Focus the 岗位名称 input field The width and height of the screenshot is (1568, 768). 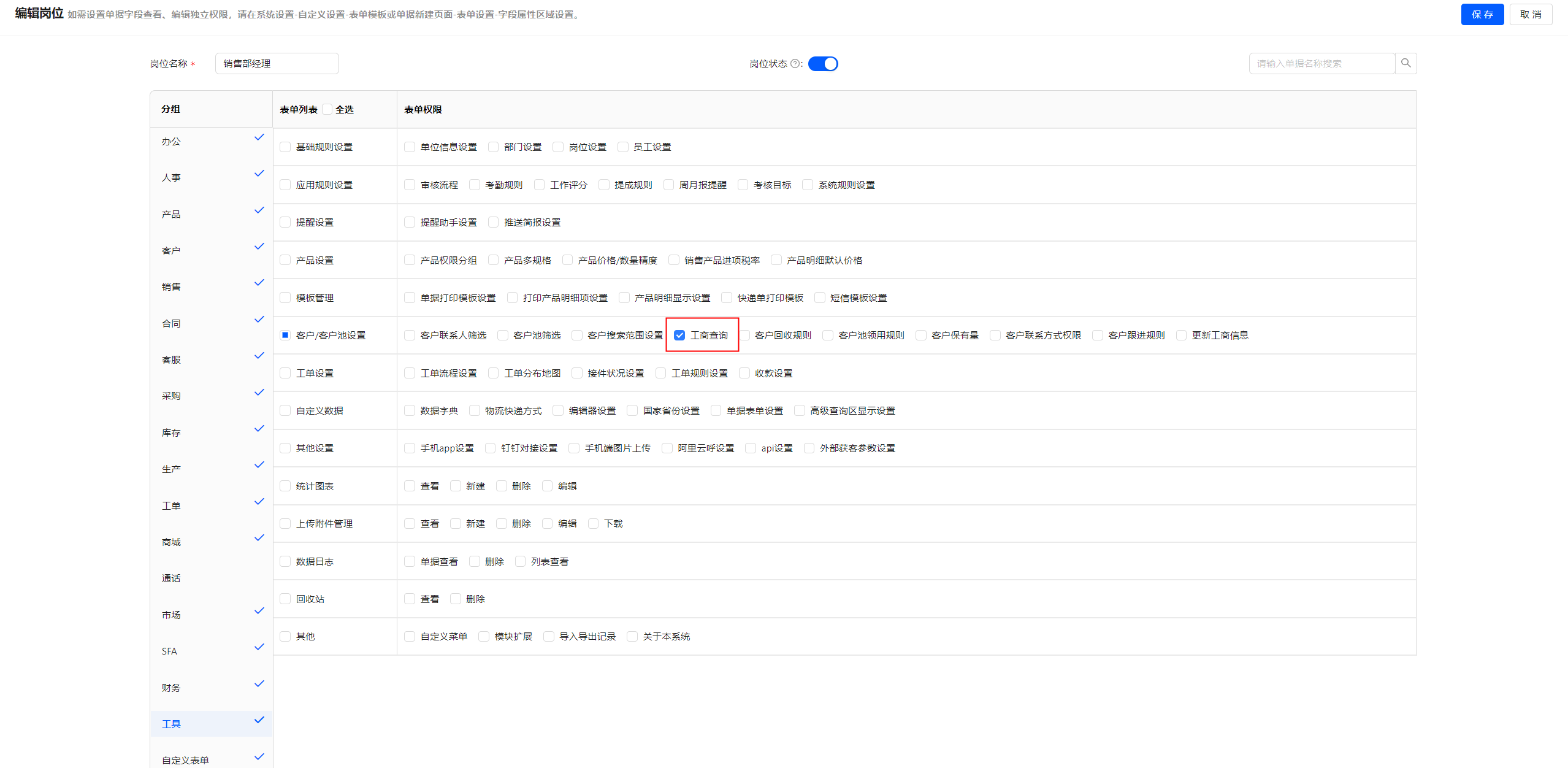click(277, 64)
